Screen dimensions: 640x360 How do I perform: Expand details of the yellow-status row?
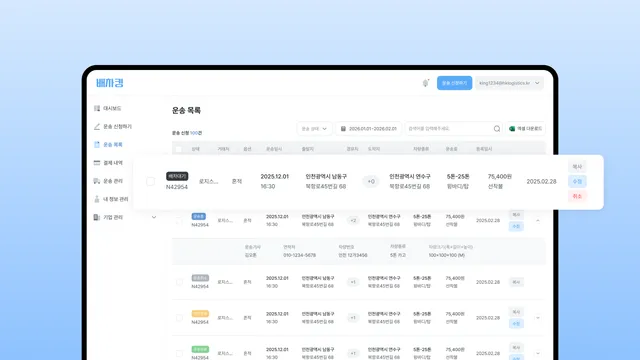538,318
